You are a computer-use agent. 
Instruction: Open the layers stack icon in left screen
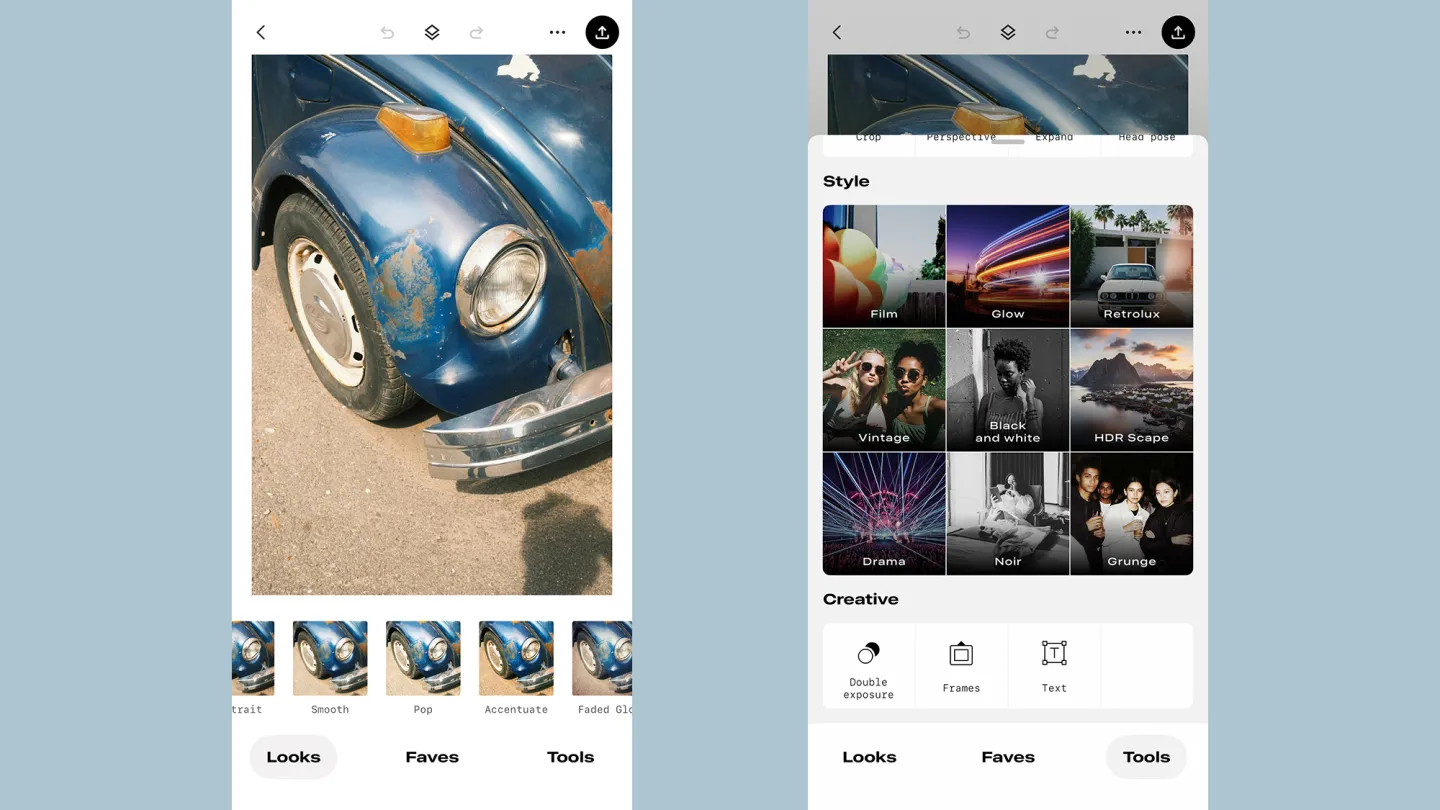(x=432, y=32)
